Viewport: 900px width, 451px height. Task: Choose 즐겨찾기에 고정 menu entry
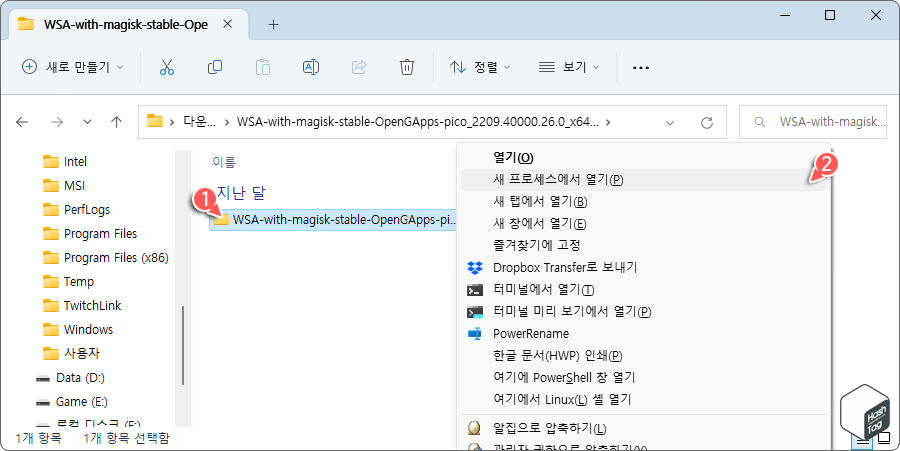click(x=643, y=246)
